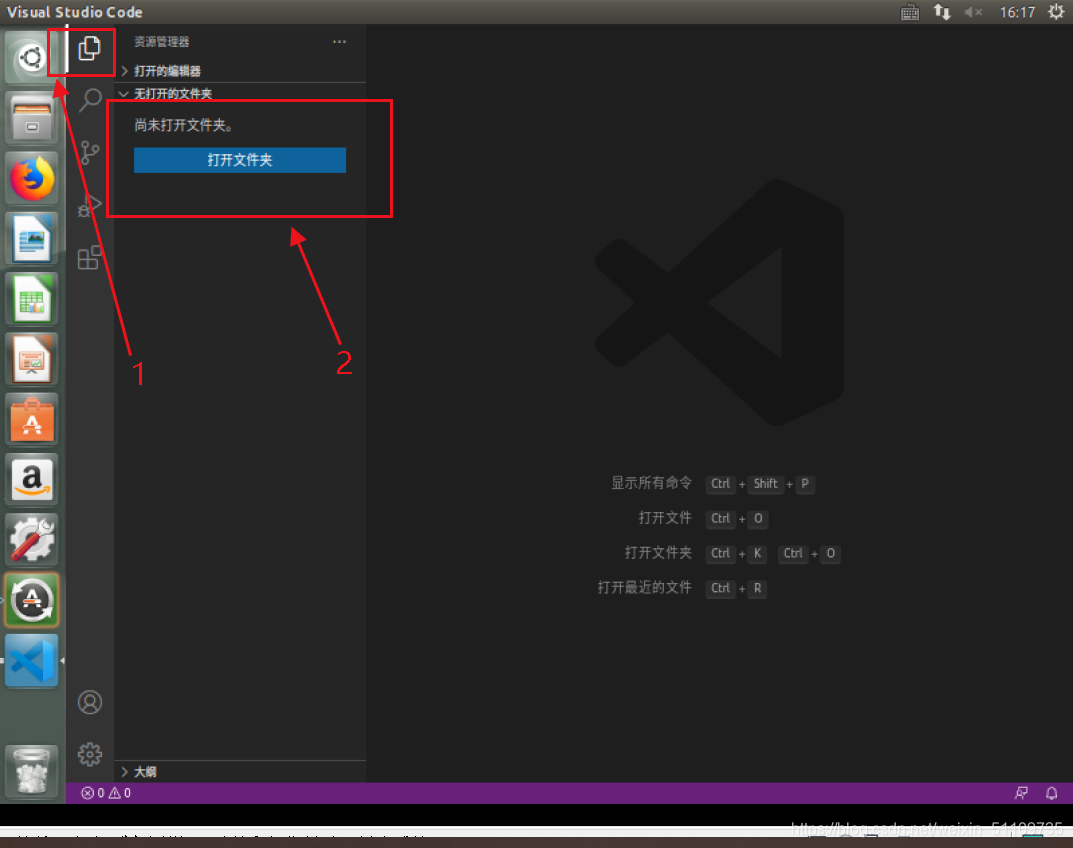
Task: Open Ubuntu Software Center dock icon
Action: [31, 419]
